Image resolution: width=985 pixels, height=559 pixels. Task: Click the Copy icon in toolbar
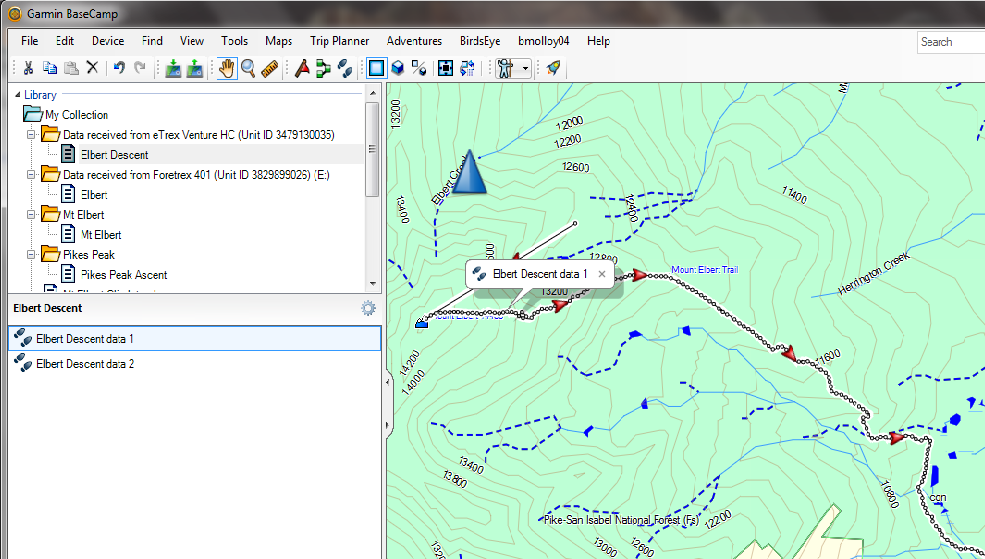click(50, 68)
